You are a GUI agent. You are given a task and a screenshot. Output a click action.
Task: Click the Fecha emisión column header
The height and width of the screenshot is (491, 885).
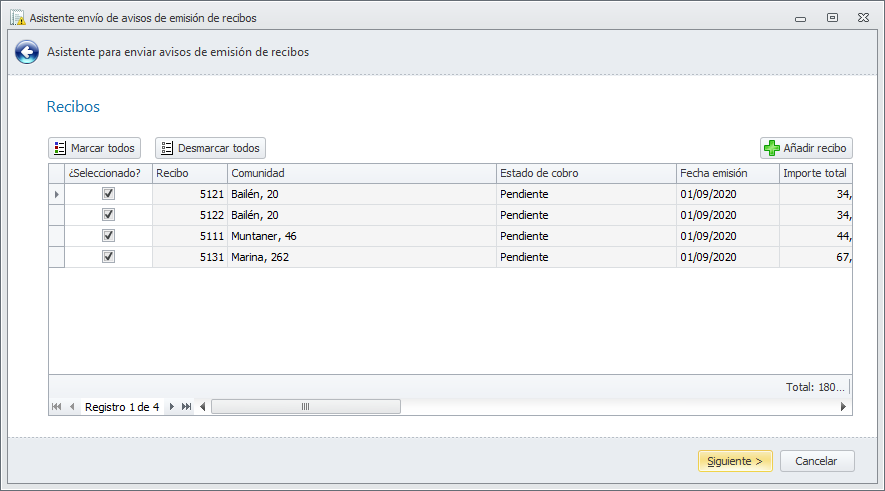click(727, 173)
